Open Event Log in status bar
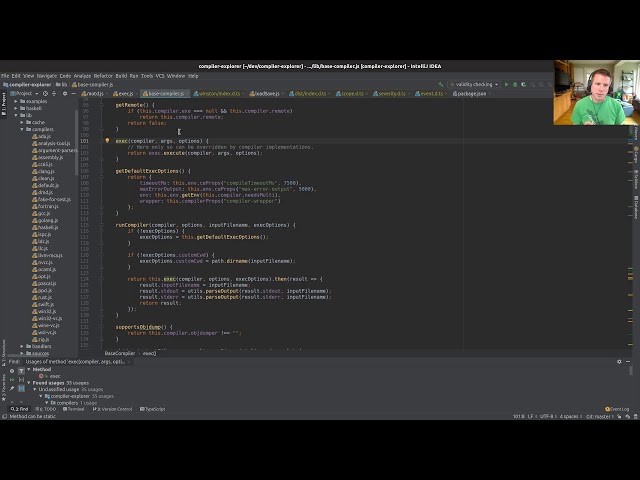The image size is (640, 480). tap(617, 409)
